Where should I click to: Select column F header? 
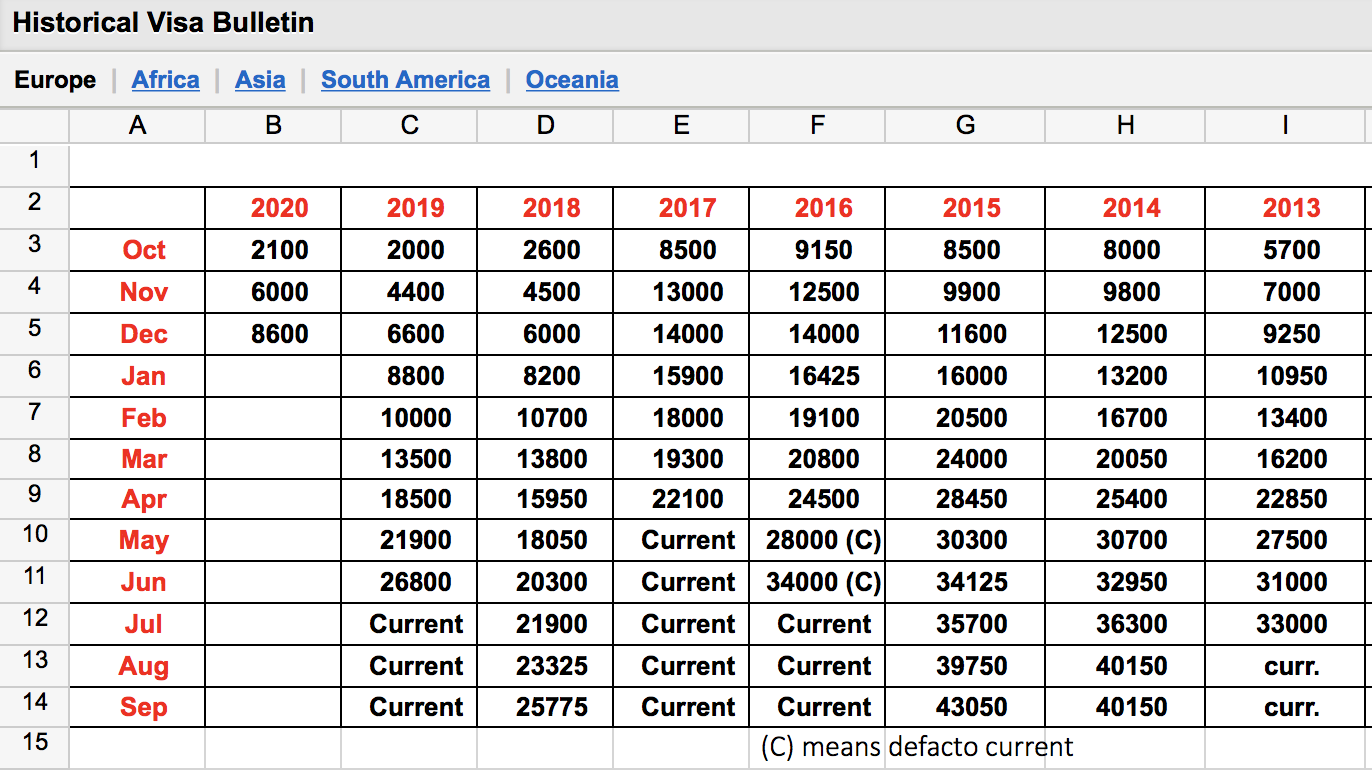pyautogui.click(x=817, y=126)
